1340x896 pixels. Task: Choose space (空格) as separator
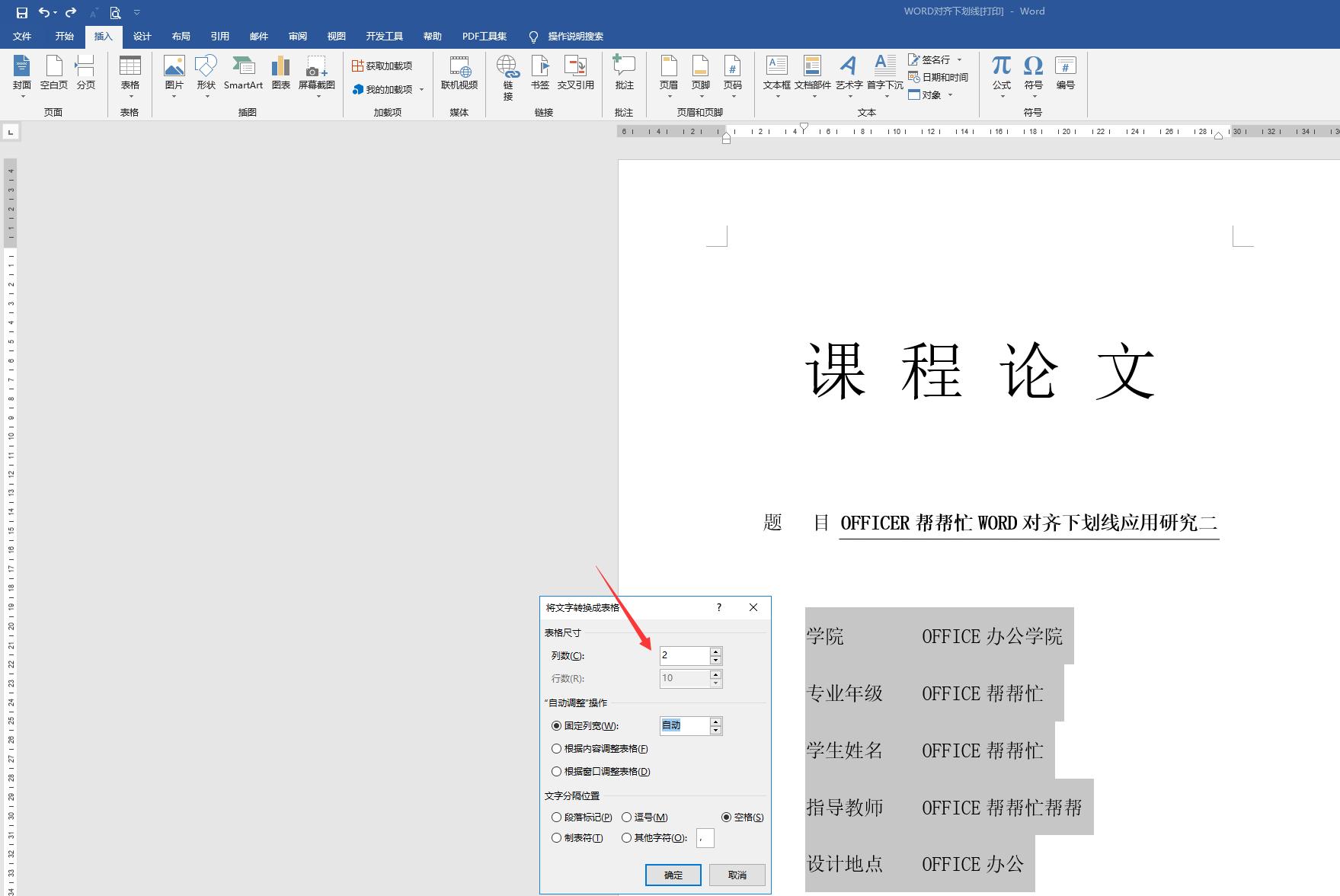click(726, 818)
